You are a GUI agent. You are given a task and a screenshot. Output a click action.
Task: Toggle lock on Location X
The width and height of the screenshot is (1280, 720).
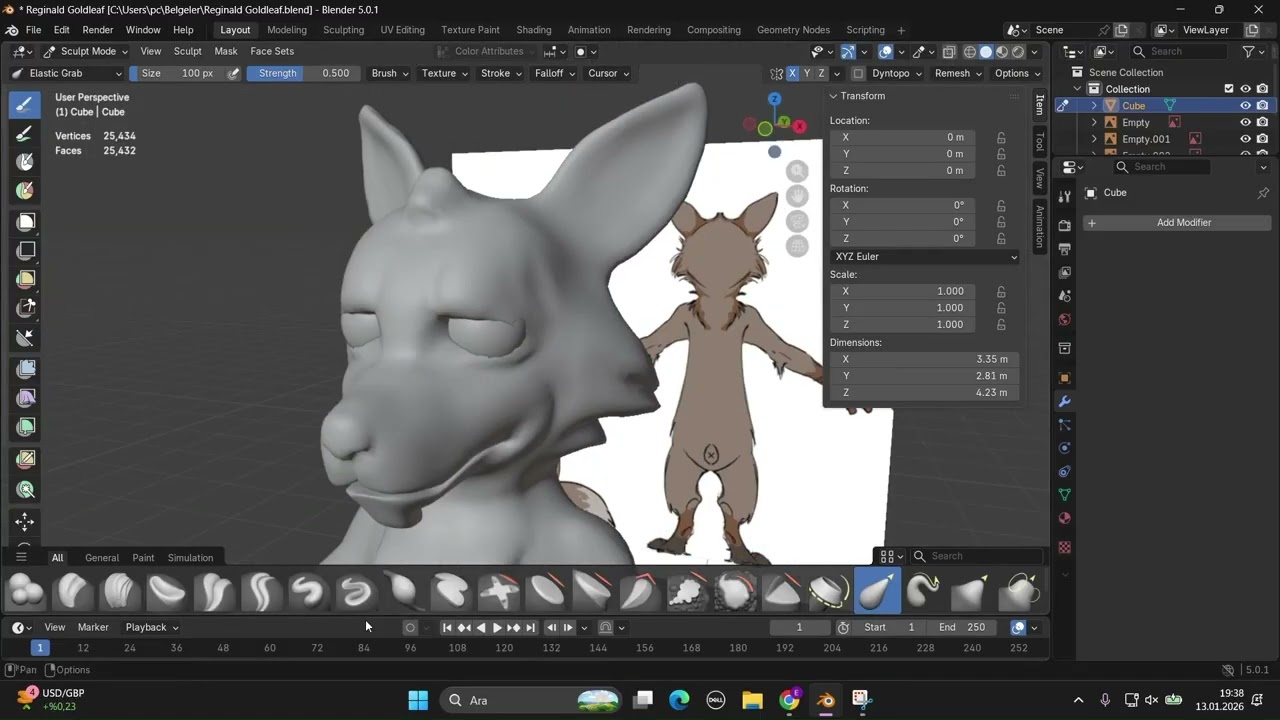(x=1001, y=137)
